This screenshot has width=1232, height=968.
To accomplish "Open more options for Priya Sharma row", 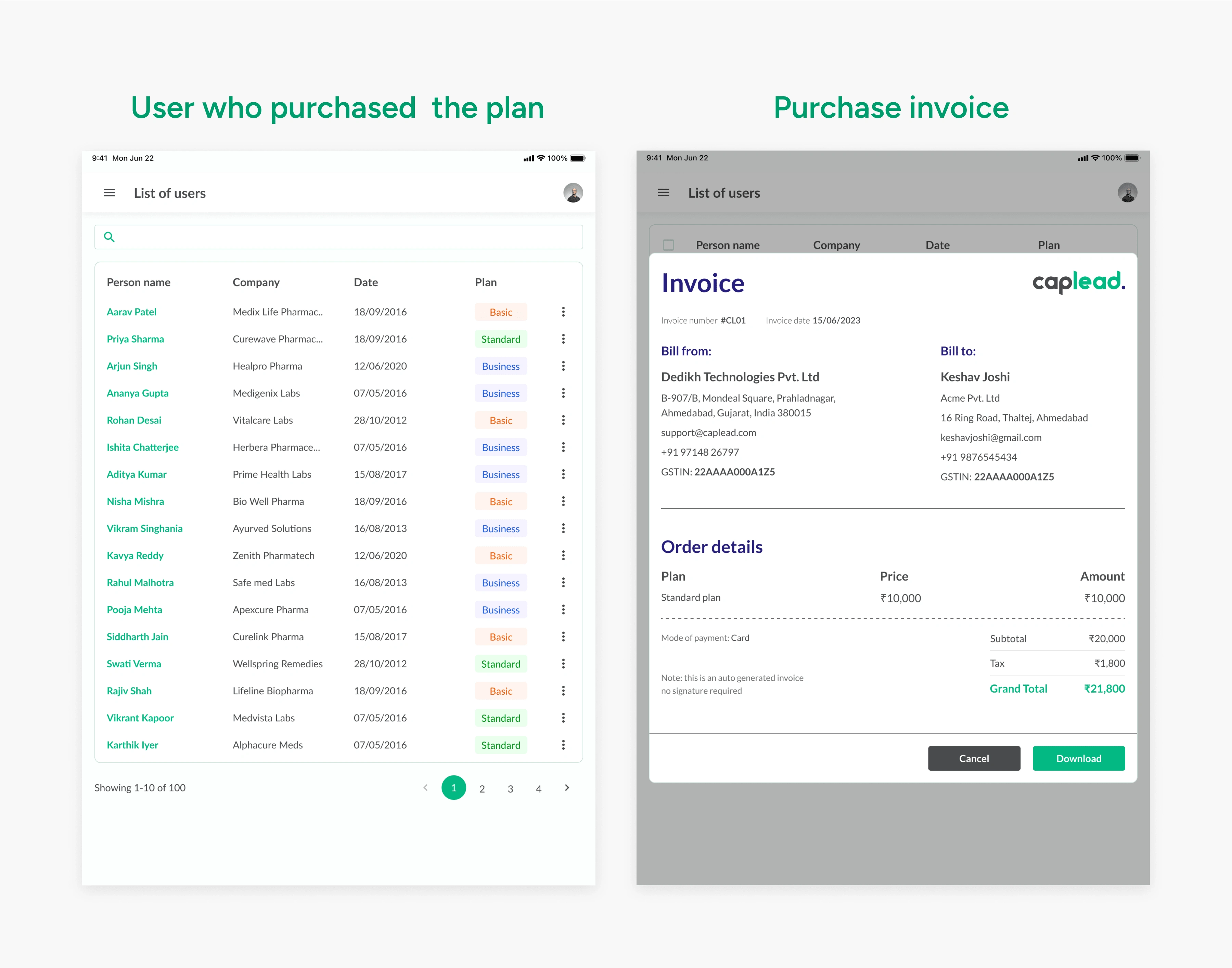I will pos(563,339).
